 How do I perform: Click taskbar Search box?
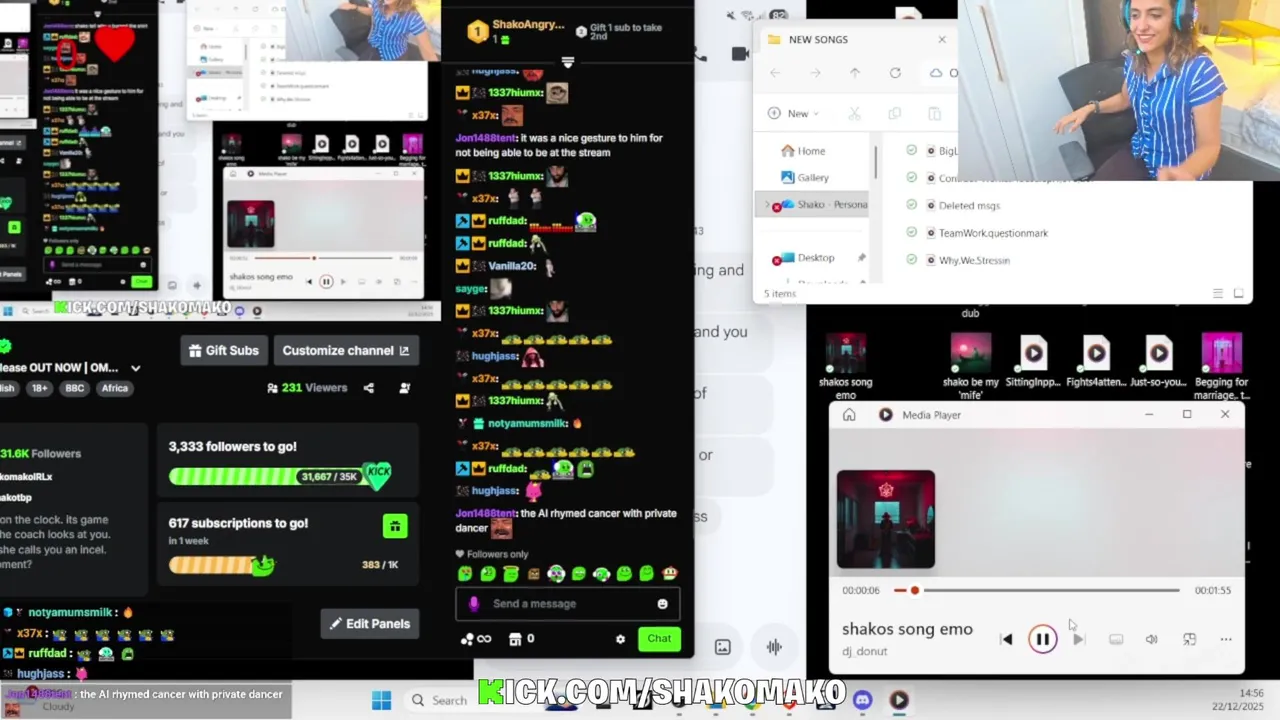pyautogui.click(x=439, y=700)
